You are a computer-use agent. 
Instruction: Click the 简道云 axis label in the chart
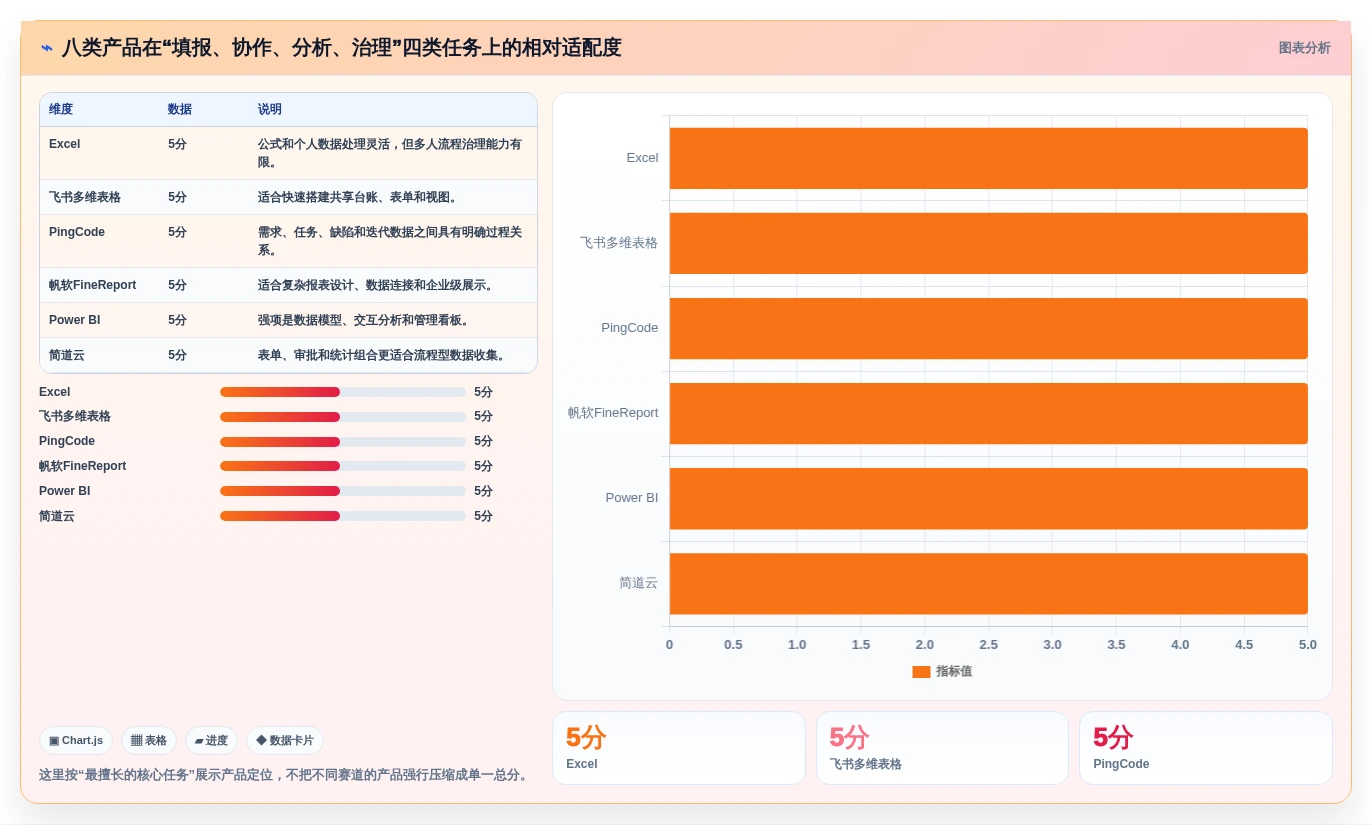[x=638, y=583]
